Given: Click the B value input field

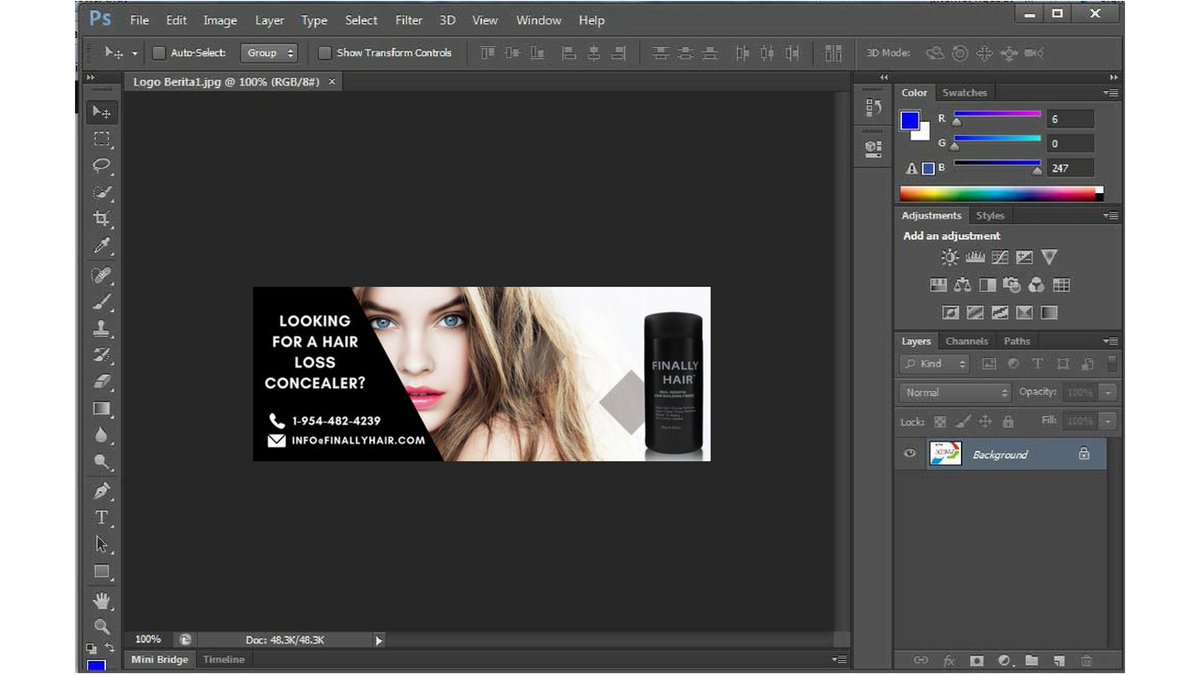Looking at the screenshot, I should pyautogui.click(x=1071, y=168).
